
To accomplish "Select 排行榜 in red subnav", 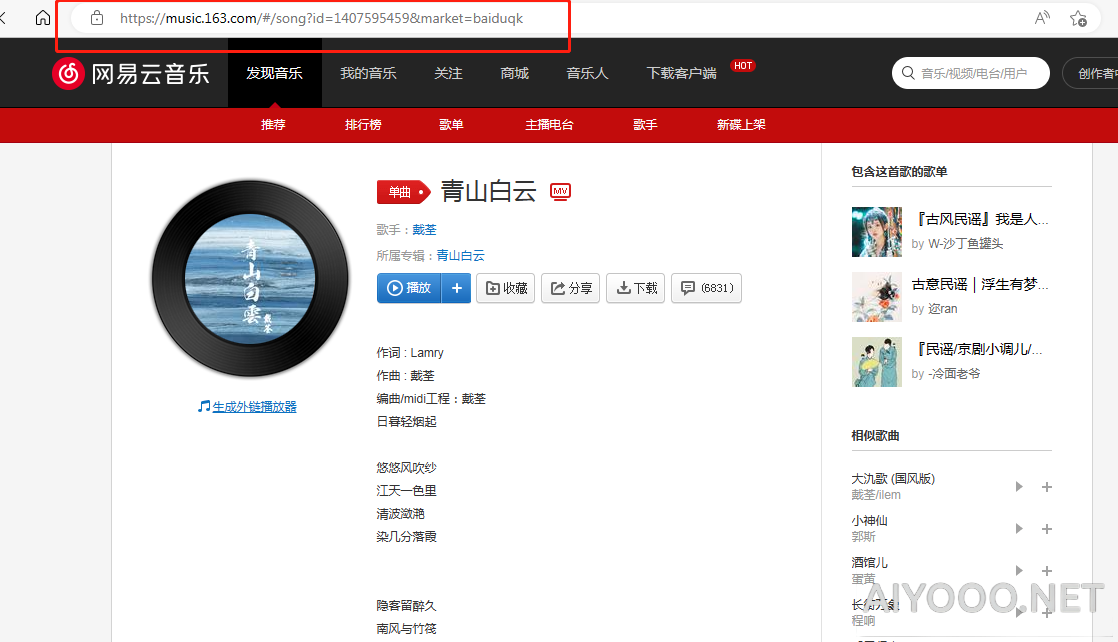I will coord(363,125).
